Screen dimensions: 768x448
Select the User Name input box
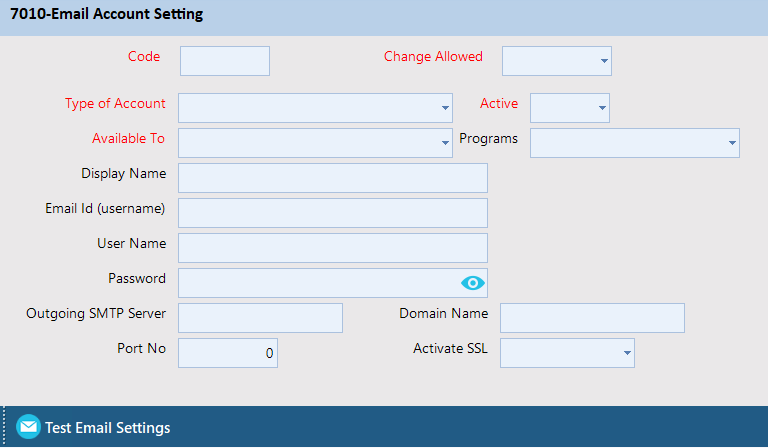tap(332, 248)
